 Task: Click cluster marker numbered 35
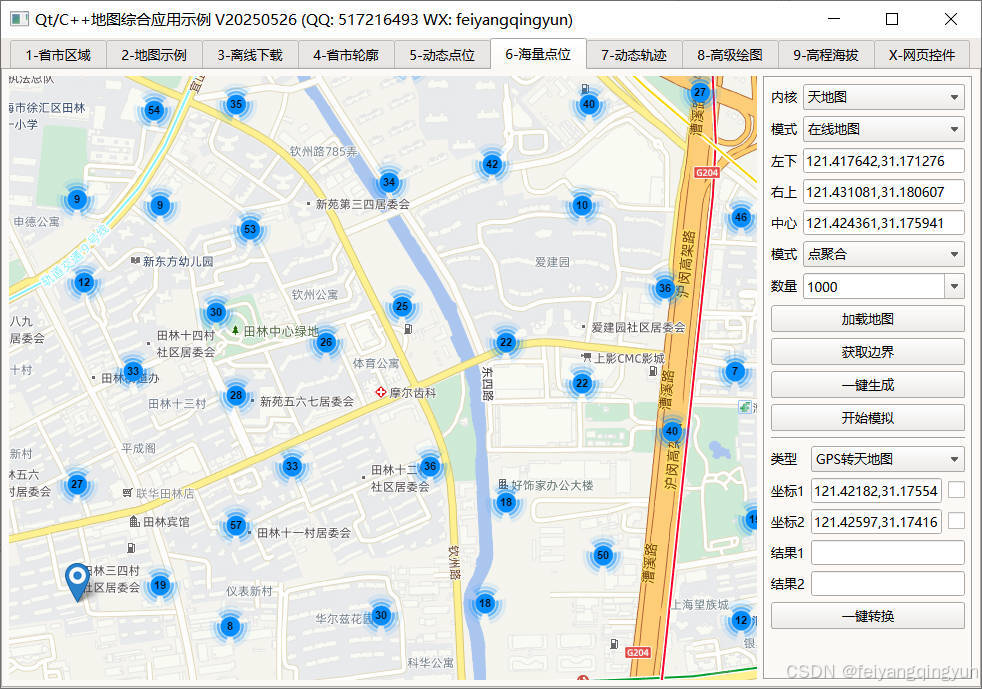click(235, 105)
